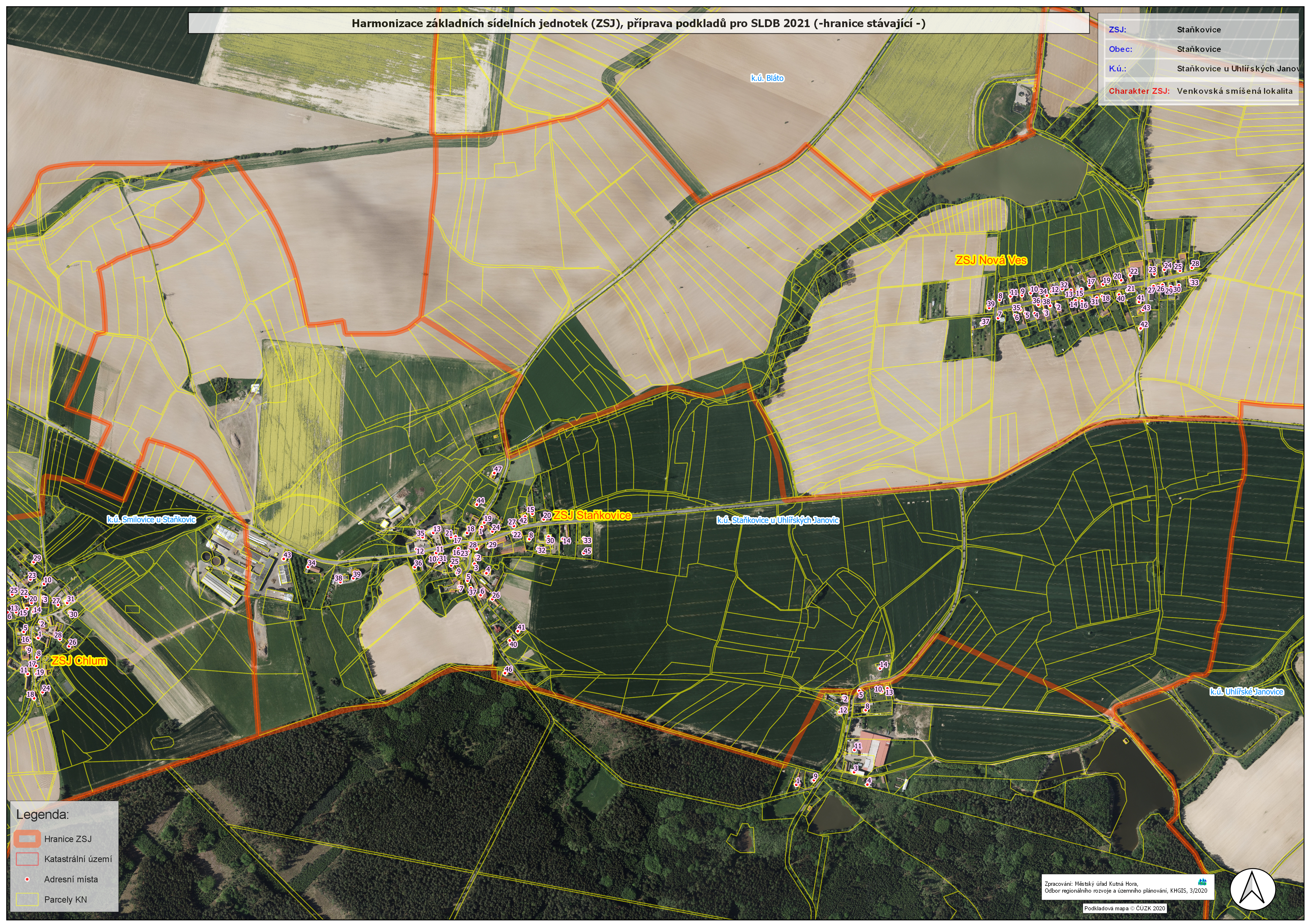Click the Parcely KN yellow legend symbol
The width and height of the screenshot is (1307, 924).
(27, 899)
